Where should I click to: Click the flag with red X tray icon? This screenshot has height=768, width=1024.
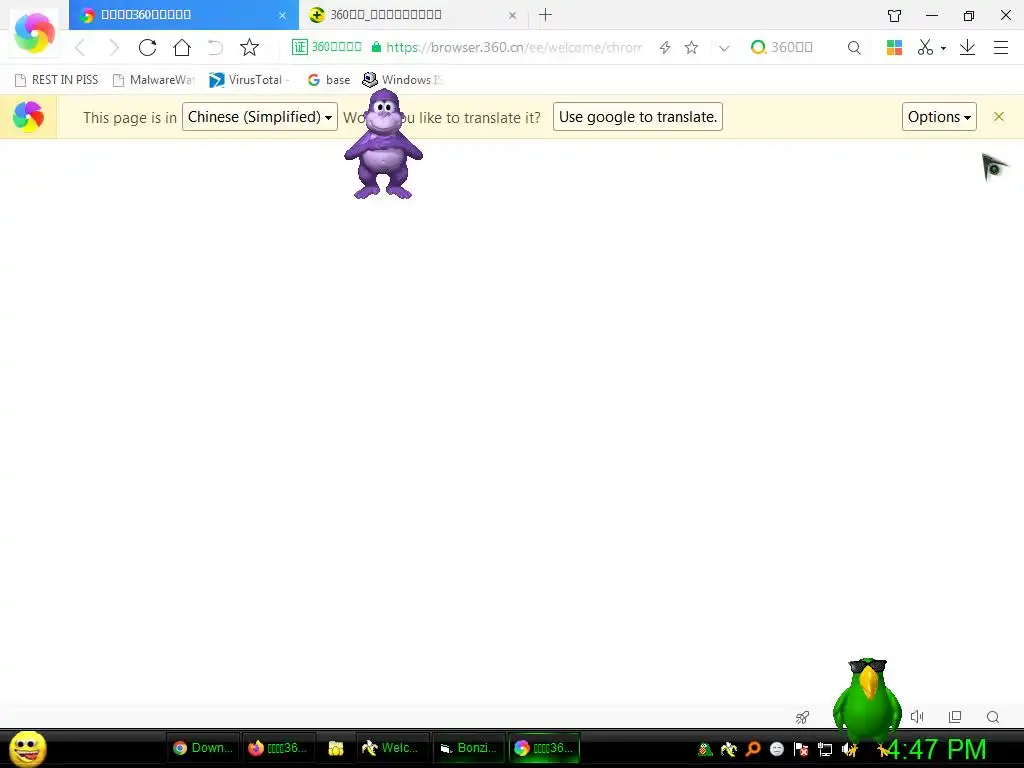(801, 749)
